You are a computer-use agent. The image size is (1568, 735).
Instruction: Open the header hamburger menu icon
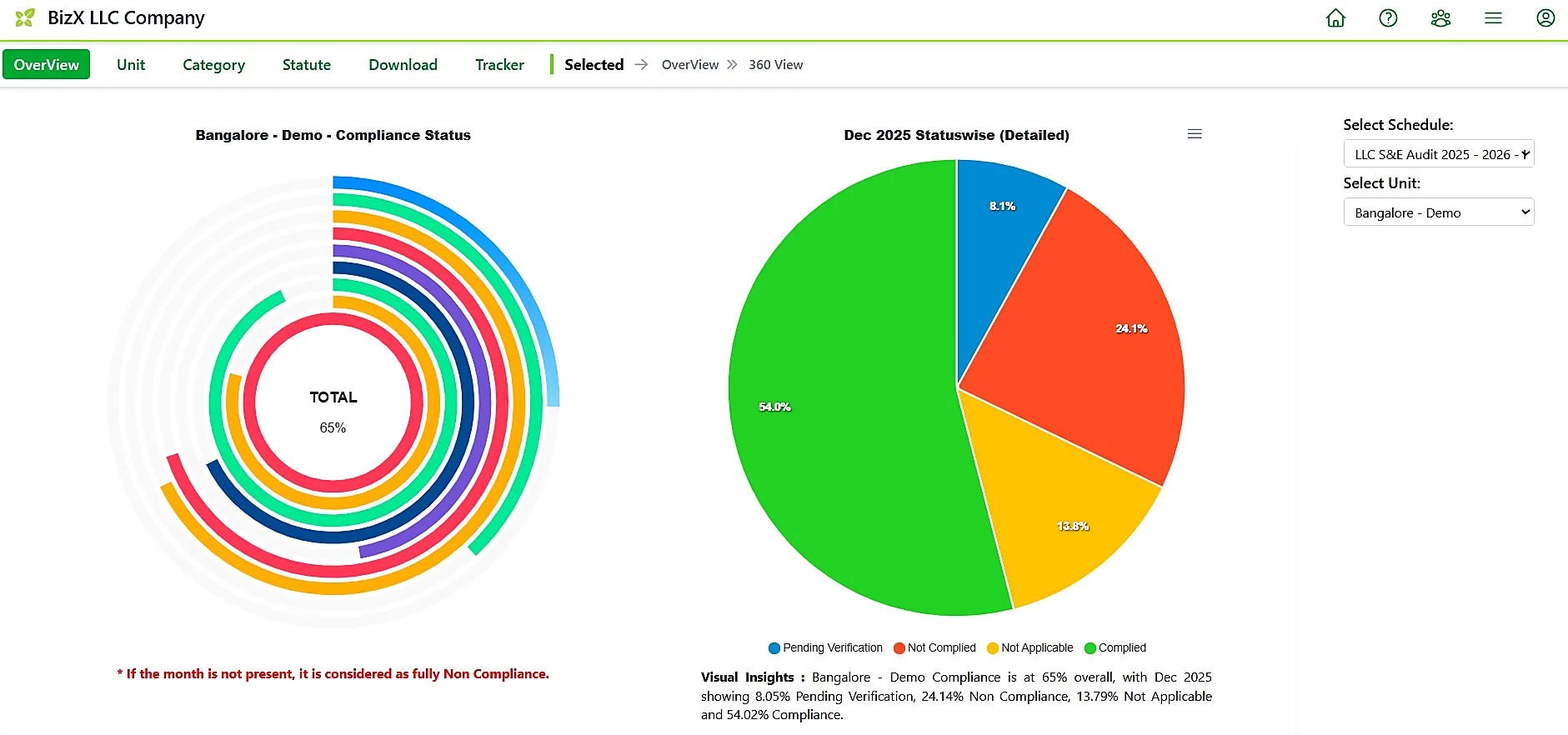tap(1493, 17)
